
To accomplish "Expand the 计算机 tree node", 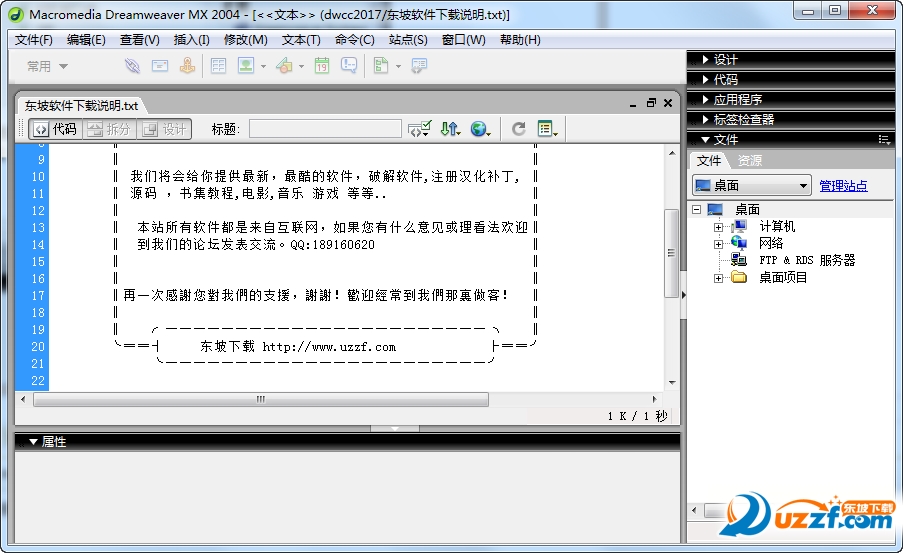I will coord(718,227).
